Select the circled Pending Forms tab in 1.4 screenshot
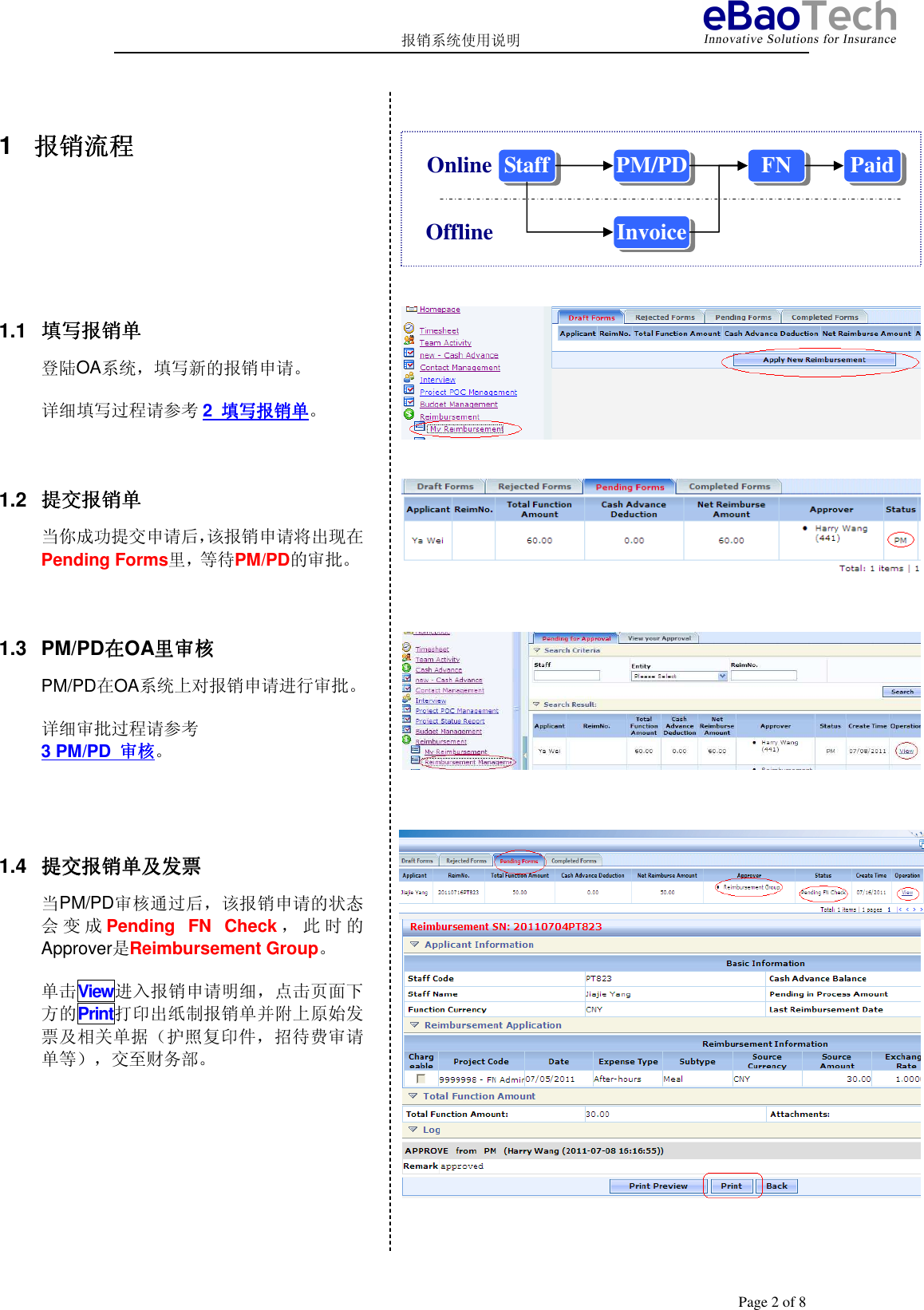Viewport: 924px width, 1310px height. [519, 861]
